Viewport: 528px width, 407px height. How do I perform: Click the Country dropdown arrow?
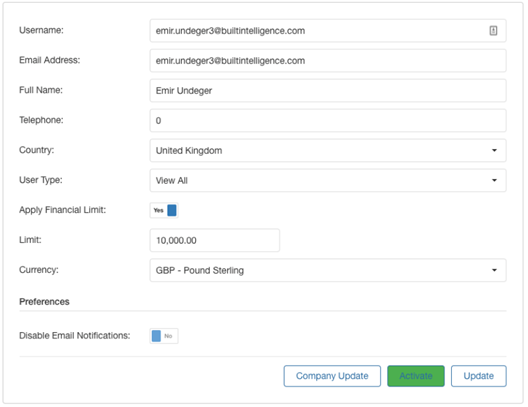pyautogui.click(x=494, y=150)
